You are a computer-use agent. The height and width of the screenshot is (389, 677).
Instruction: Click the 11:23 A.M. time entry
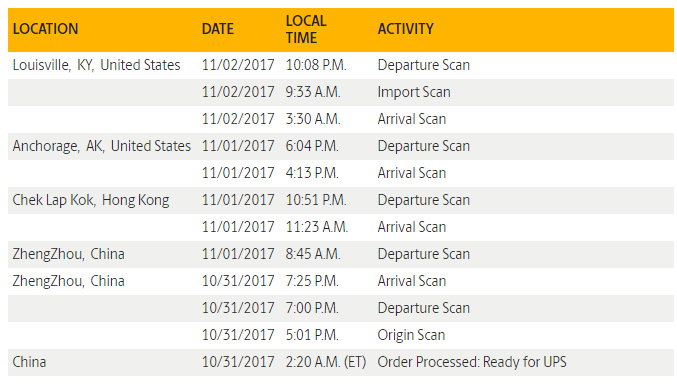(317, 227)
